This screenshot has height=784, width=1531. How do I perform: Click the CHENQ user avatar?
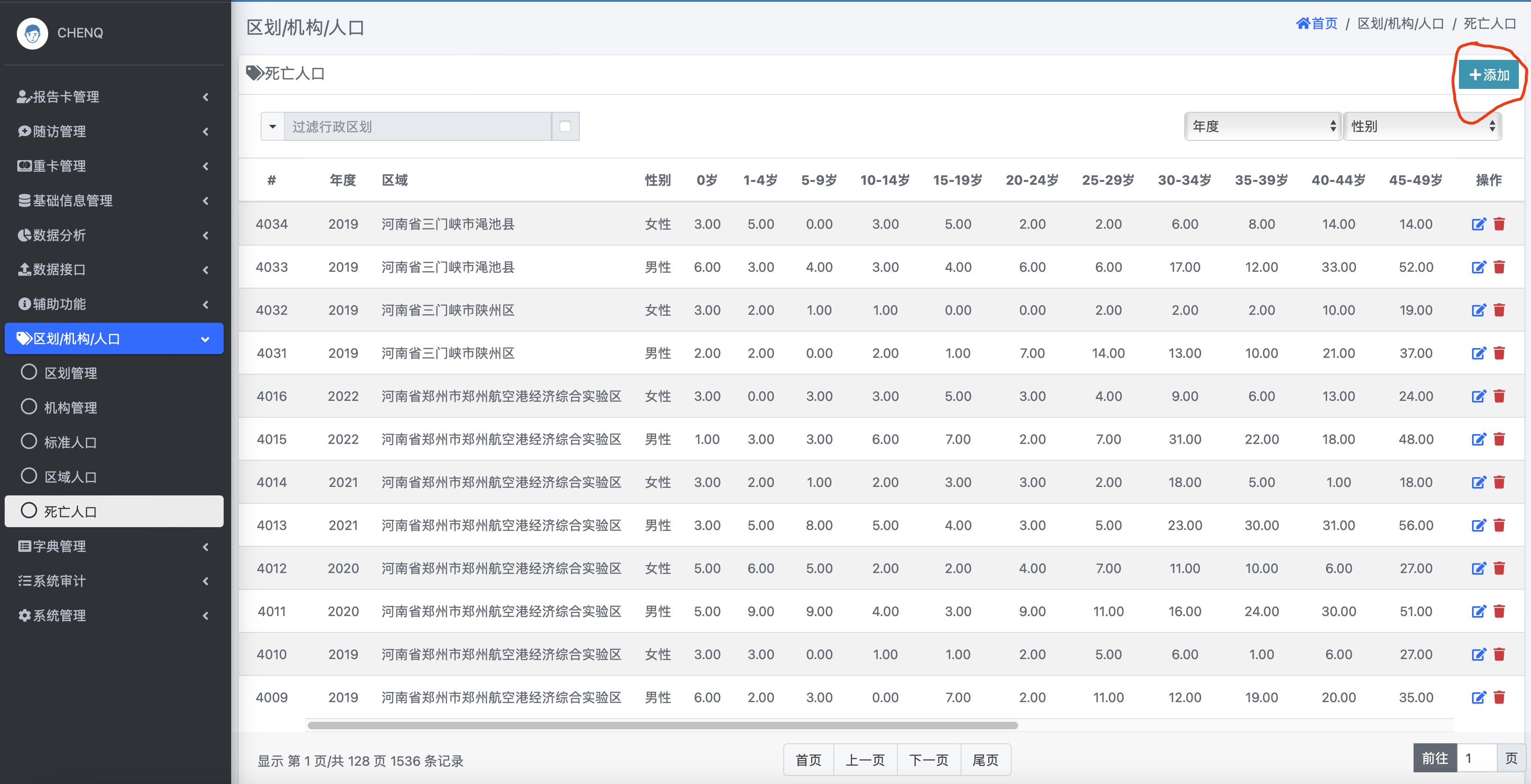tap(33, 33)
